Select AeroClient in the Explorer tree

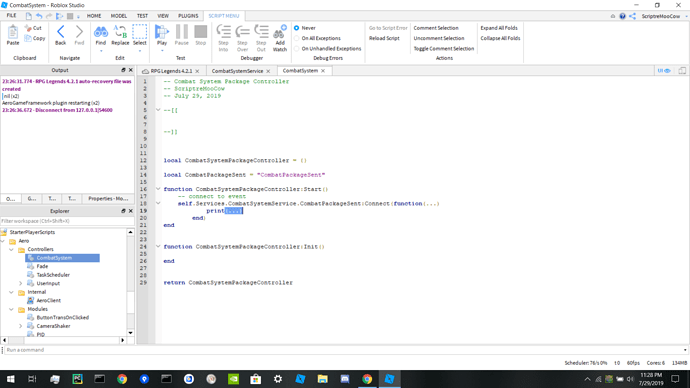(x=48, y=300)
